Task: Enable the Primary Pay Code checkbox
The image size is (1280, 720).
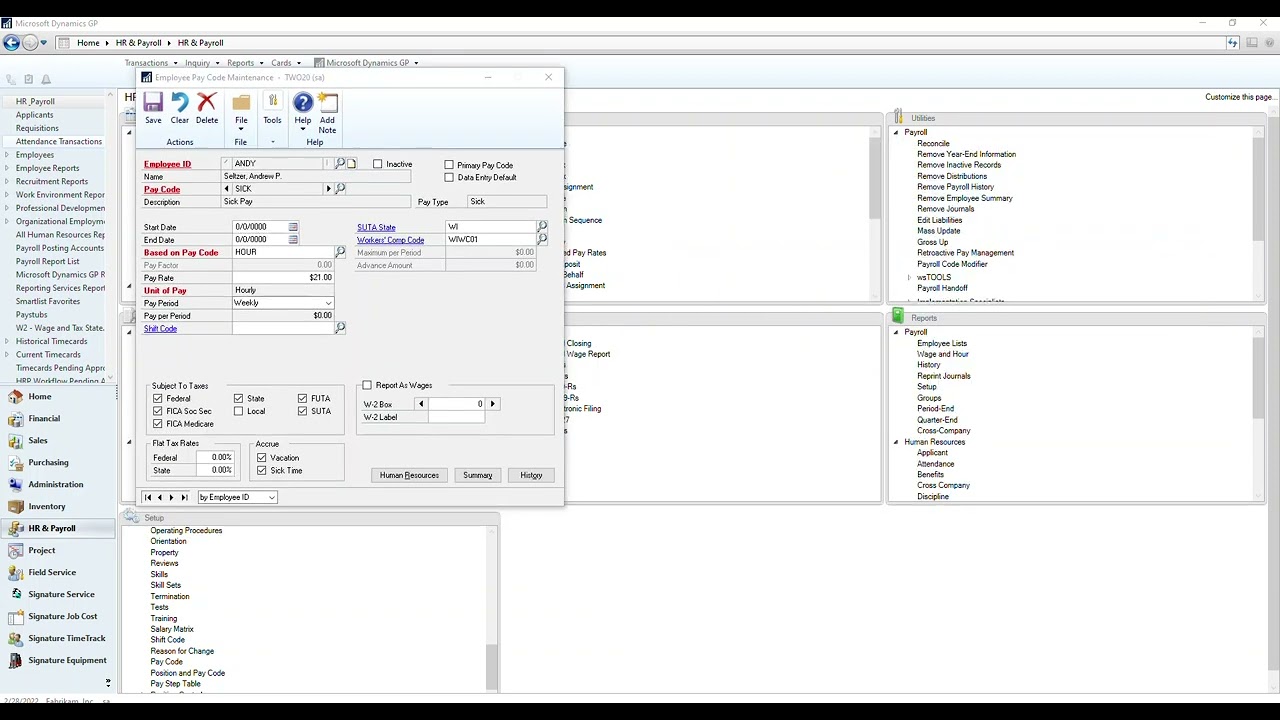Action: (x=449, y=165)
